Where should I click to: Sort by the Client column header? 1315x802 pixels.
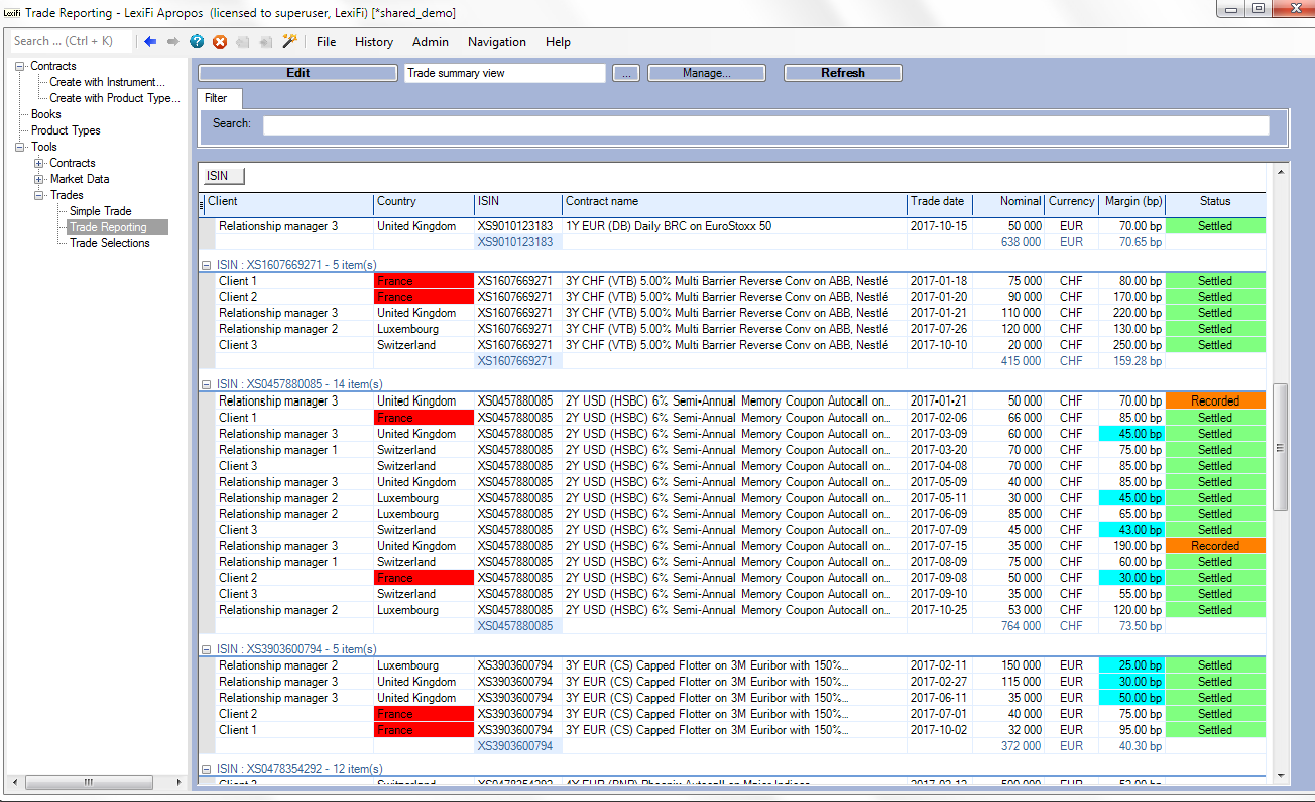(x=290, y=203)
